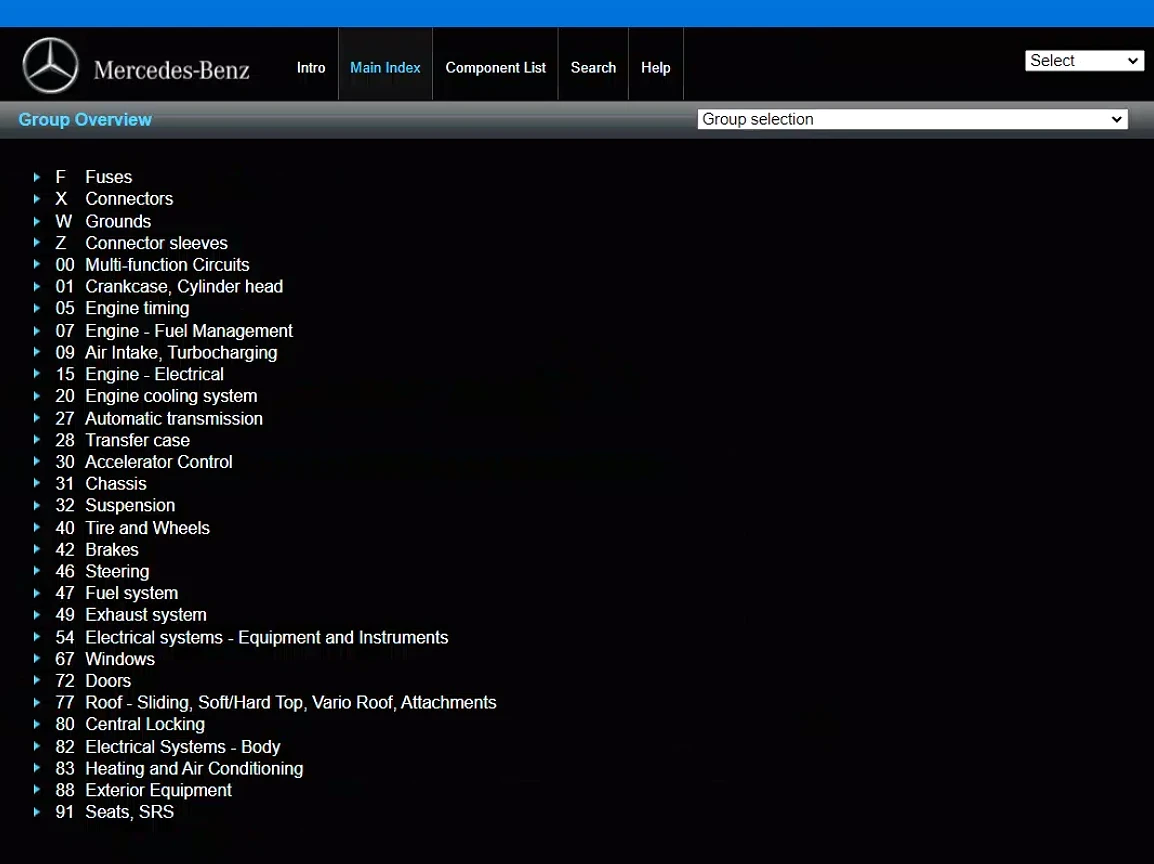Expand the arrow beside 91 Seats, SRS

pyautogui.click(x=37, y=812)
